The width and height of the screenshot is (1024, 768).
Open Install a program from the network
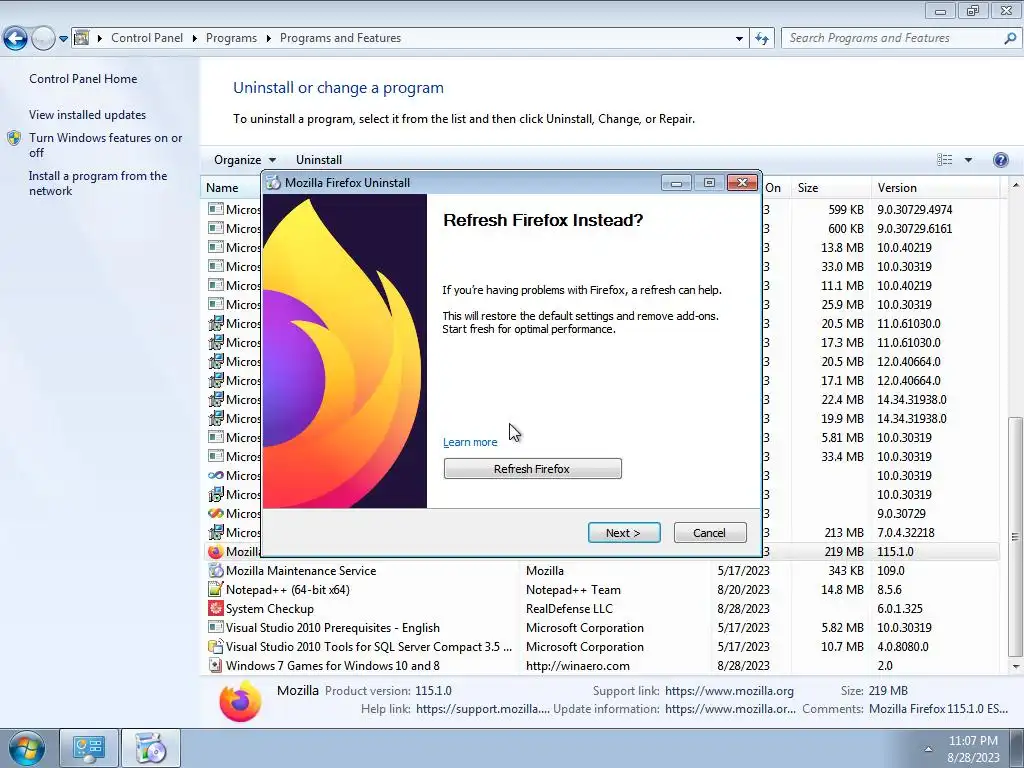(x=98, y=183)
